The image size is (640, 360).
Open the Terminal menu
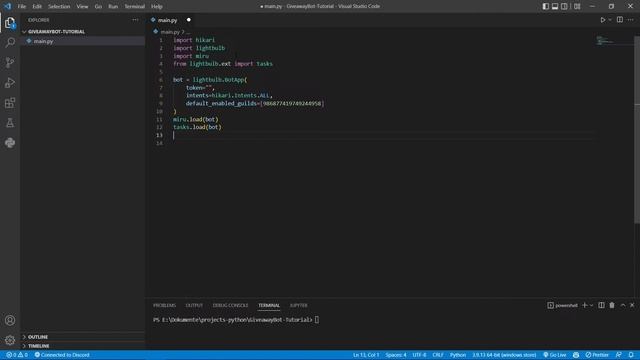click(x=134, y=7)
